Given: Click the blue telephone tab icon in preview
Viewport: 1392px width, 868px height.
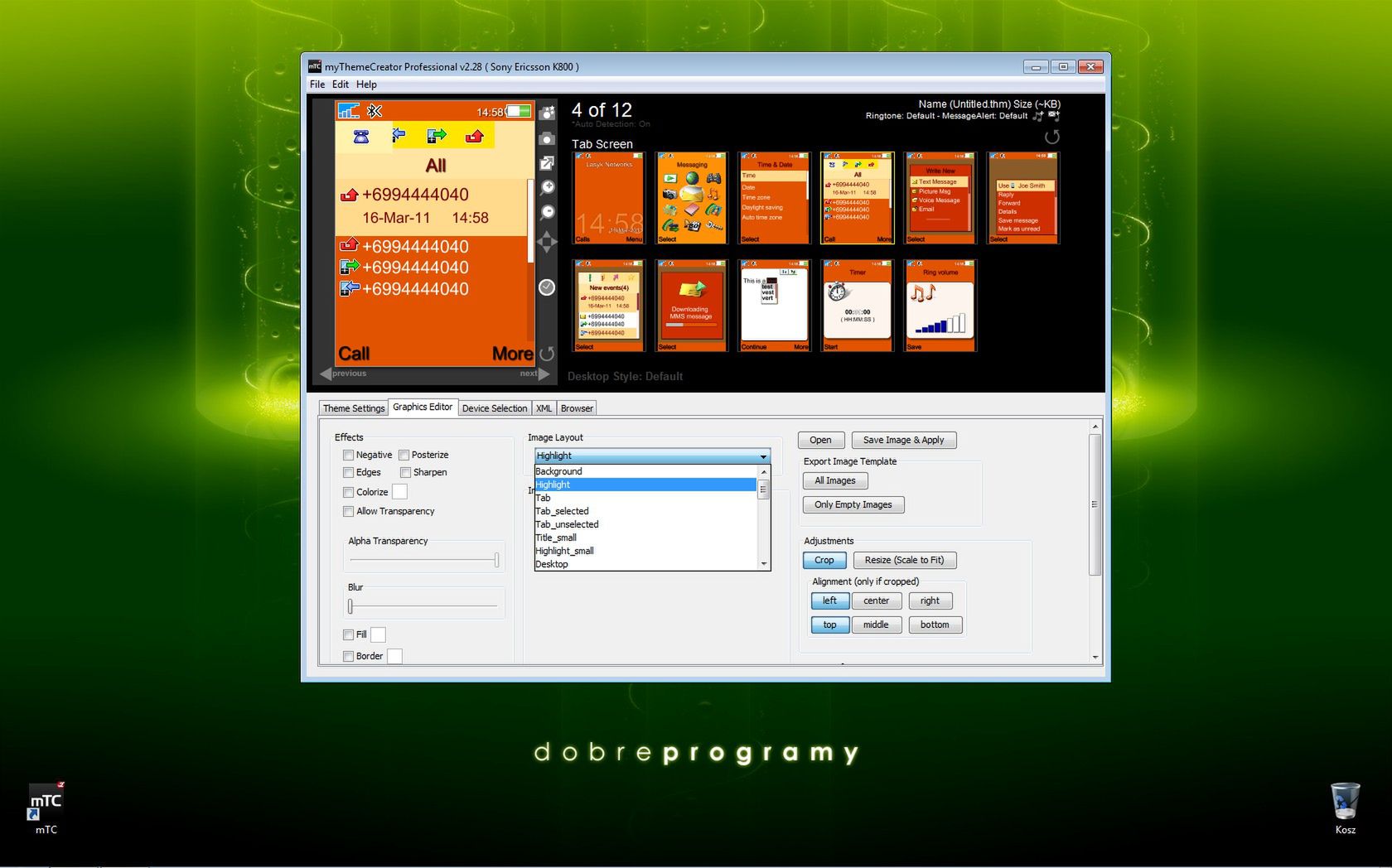Looking at the screenshot, I should tap(361, 137).
